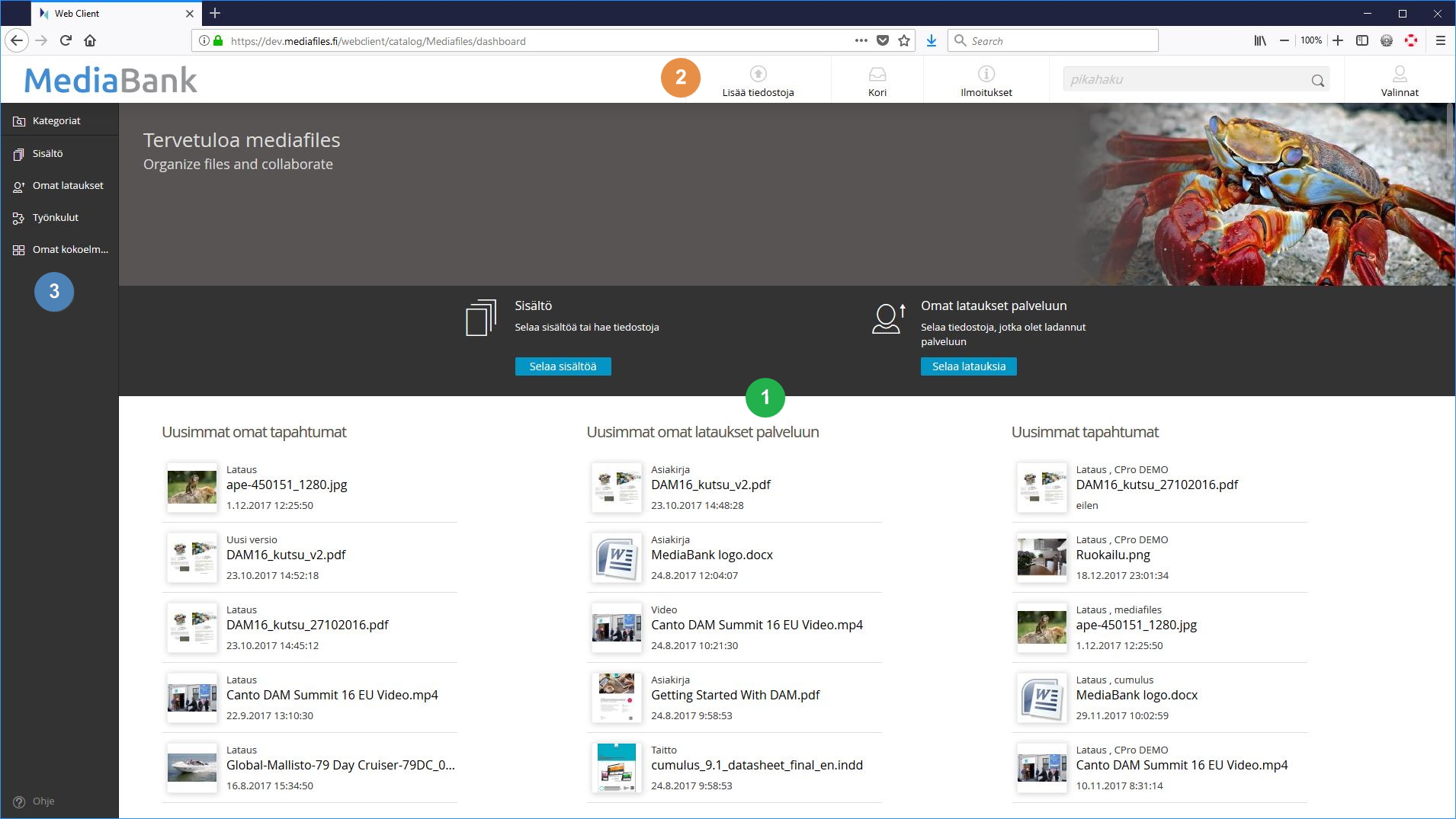This screenshot has width=1456, height=819.
Task: Open the Kori basket icon
Action: pos(877,74)
